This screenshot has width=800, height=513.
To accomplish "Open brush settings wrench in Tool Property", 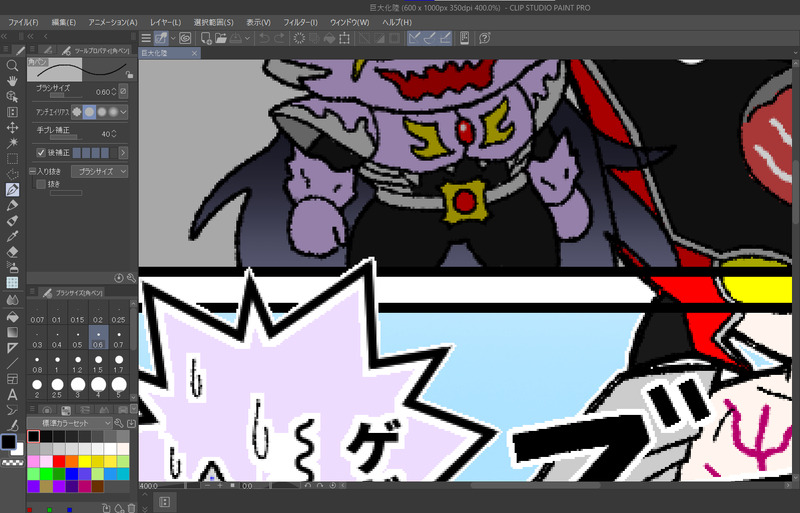I will tap(131, 278).
